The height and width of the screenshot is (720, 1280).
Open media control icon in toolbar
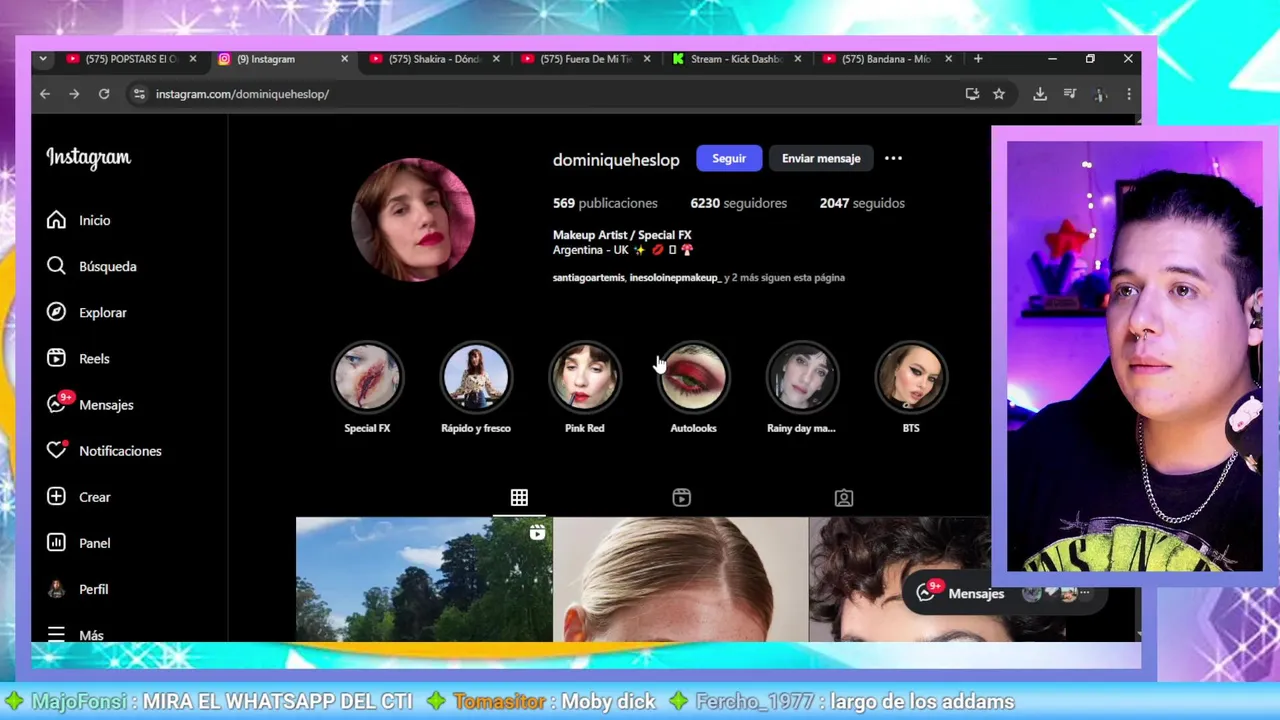(1070, 94)
